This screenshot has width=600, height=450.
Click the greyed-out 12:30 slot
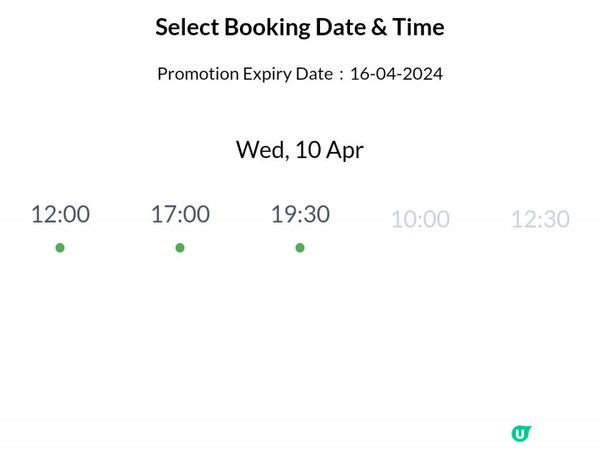pos(540,219)
